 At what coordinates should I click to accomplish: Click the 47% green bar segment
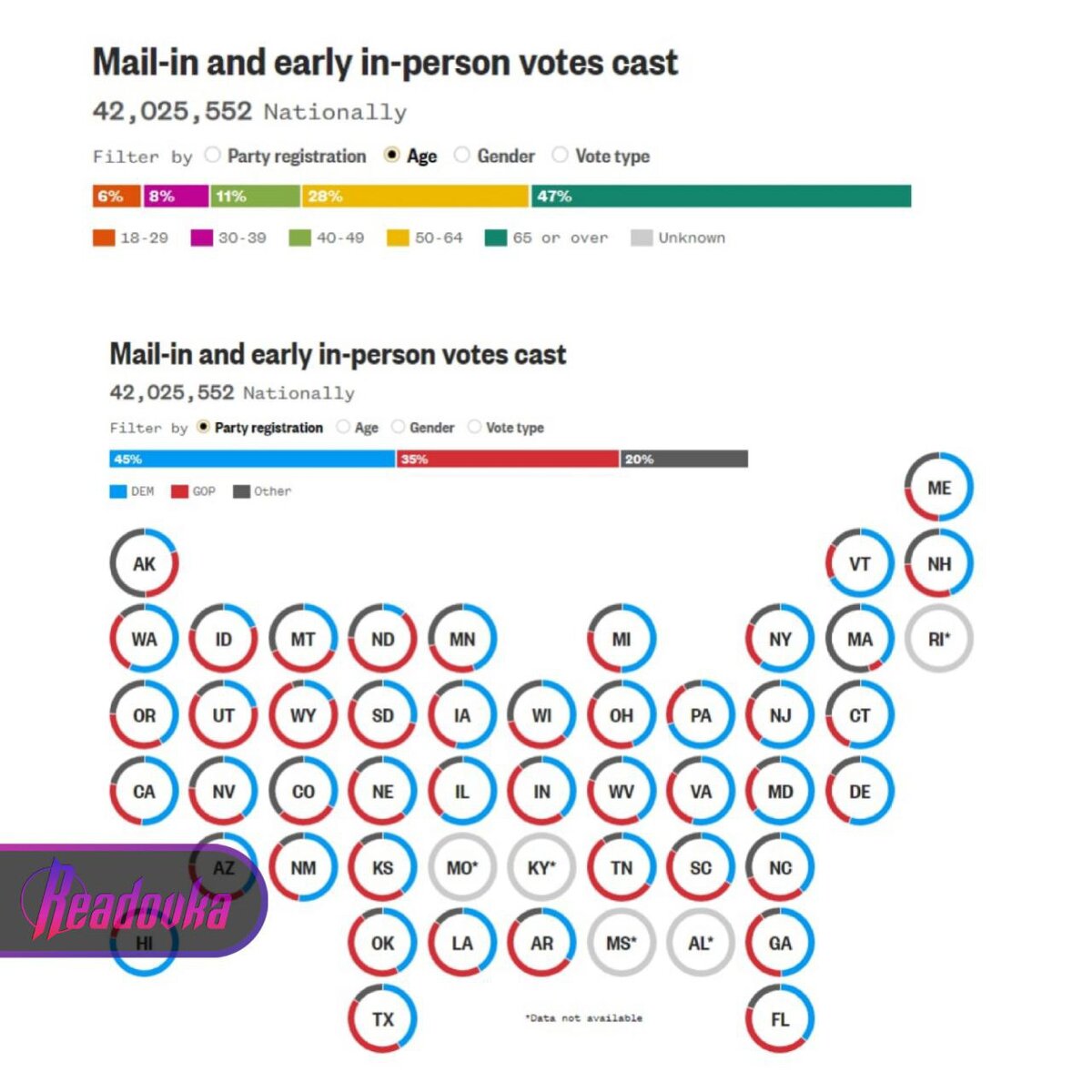(x=722, y=196)
